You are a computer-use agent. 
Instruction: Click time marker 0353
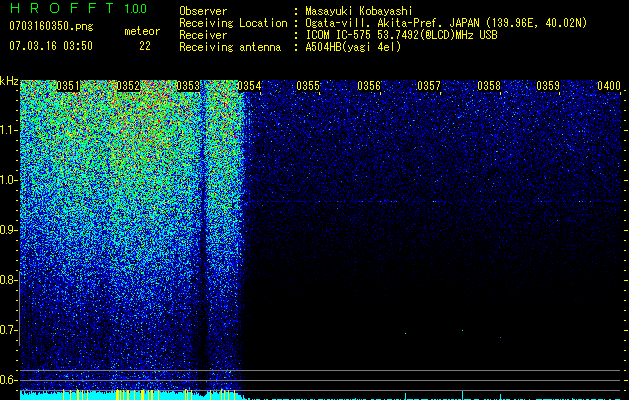(188, 86)
